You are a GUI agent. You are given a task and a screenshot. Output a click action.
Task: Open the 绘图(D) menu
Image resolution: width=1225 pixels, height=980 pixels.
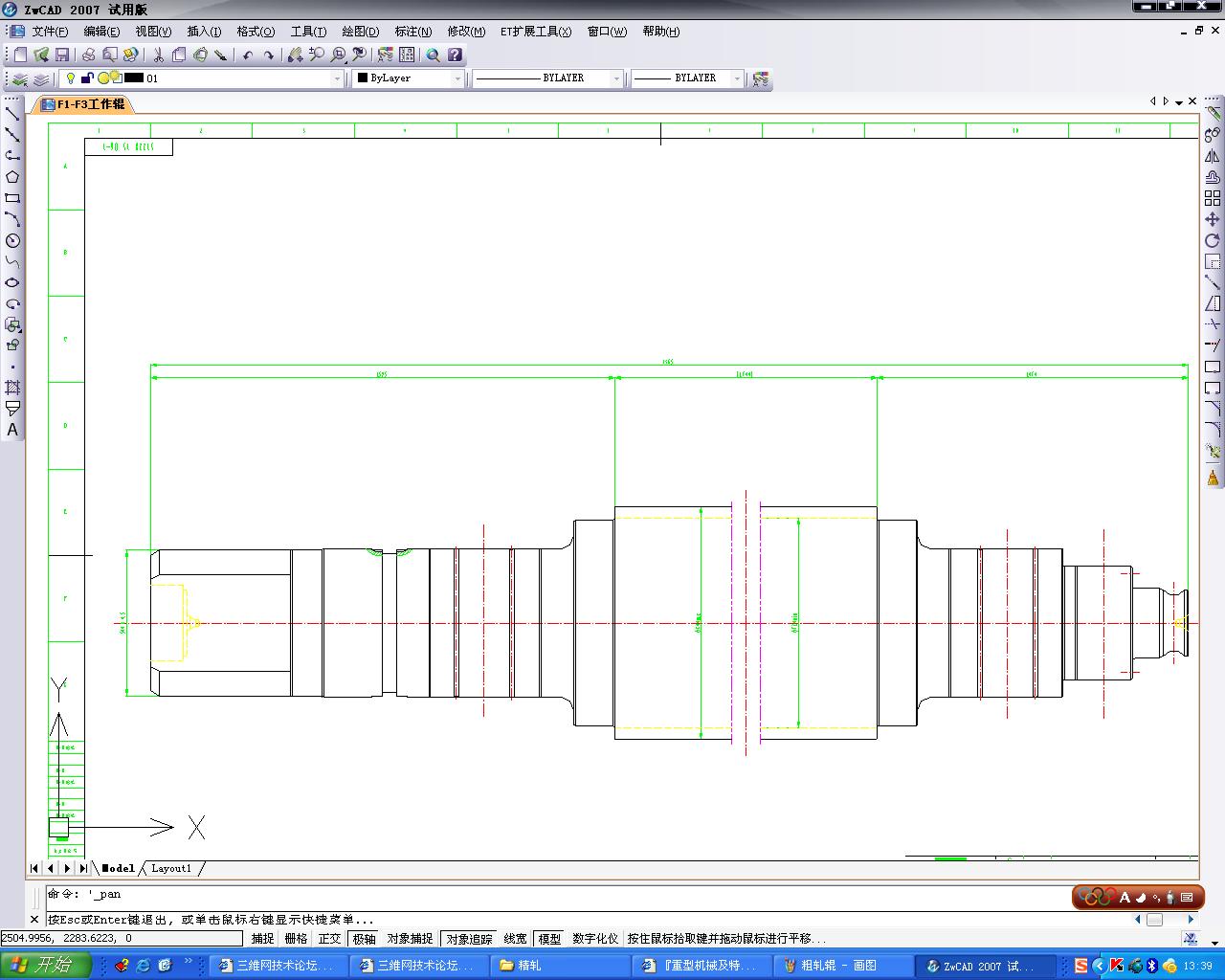pyautogui.click(x=360, y=32)
